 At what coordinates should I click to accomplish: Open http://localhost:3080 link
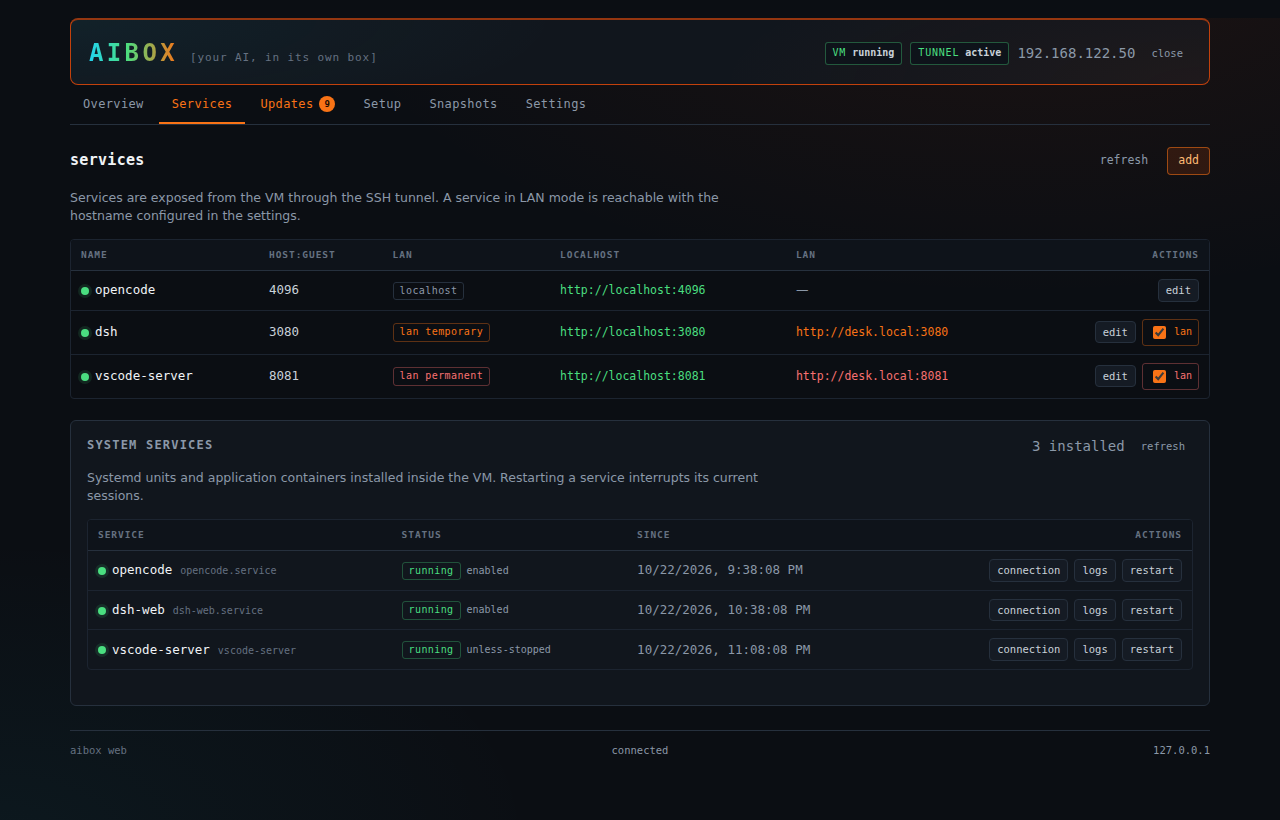(x=632, y=332)
